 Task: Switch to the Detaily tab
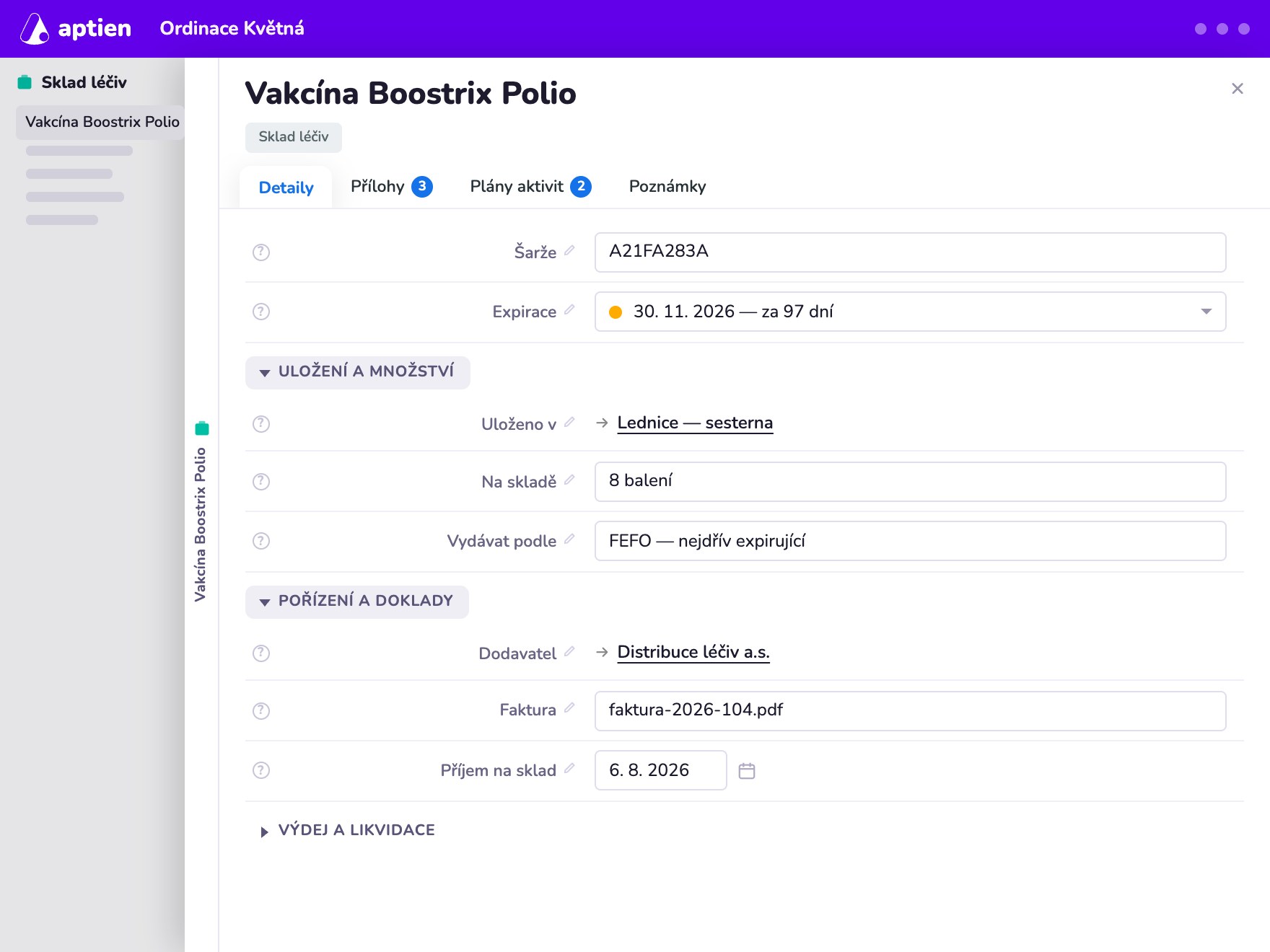(286, 188)
